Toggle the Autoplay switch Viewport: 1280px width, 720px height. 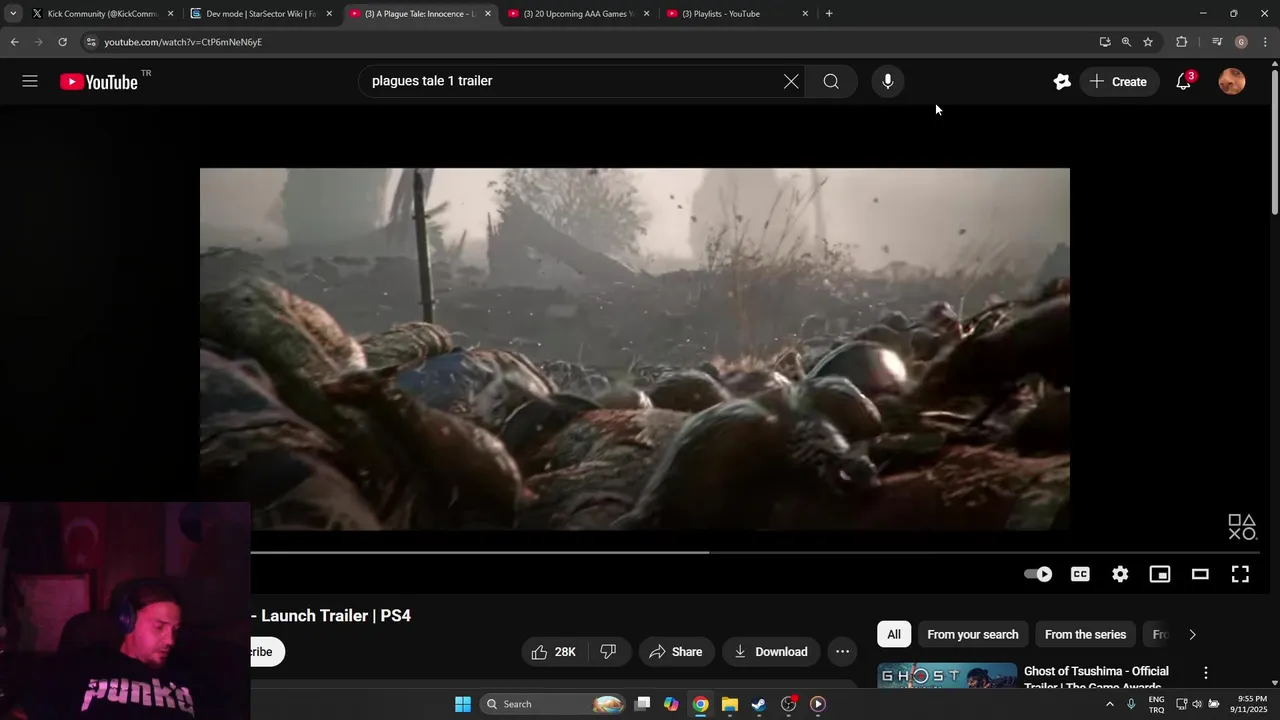[x=1038, y=574]
